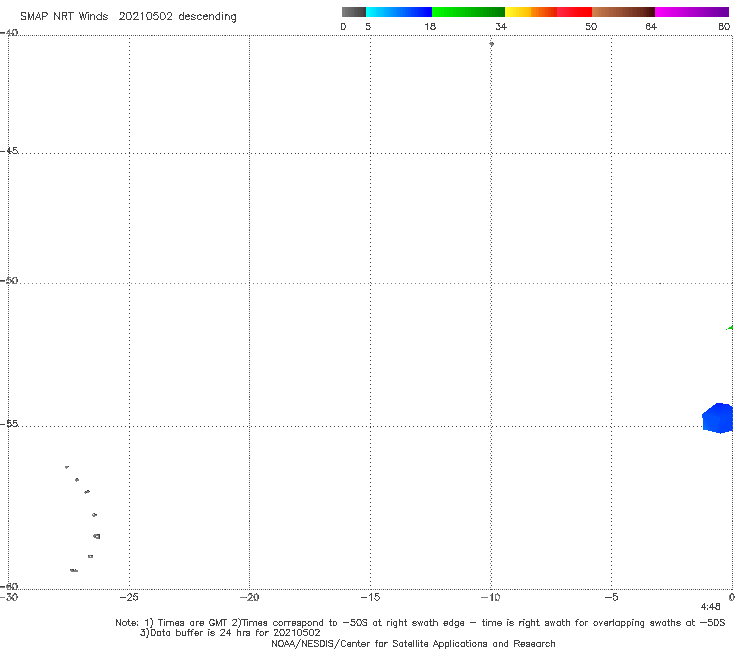Image resolution: width=740 pixels, height=650 pixels.
Task: Click the color bar label '80'
Action: tap(724, 26)
